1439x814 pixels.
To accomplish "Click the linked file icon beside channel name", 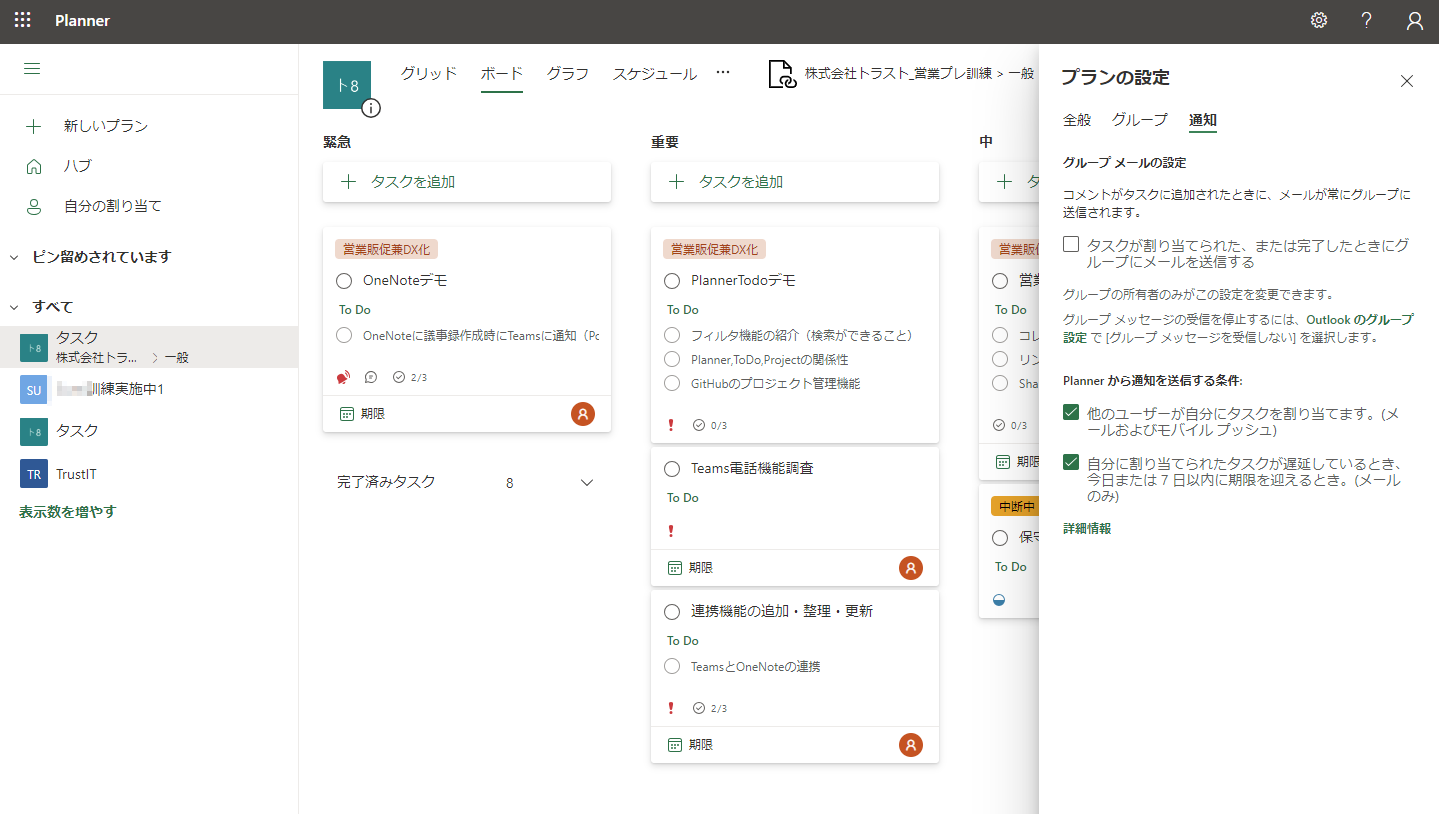I will pos(782,74).
